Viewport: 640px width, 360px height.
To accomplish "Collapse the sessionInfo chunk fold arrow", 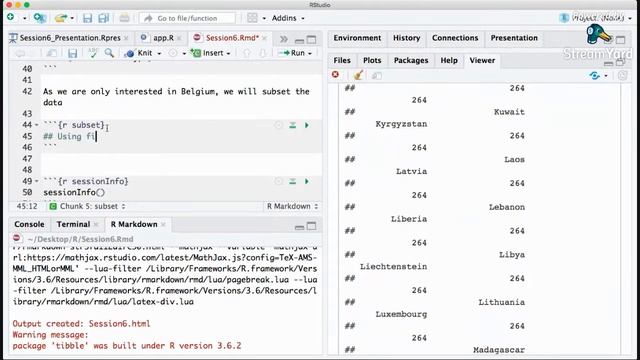I will pyautogui.click(x=36, y=181).
